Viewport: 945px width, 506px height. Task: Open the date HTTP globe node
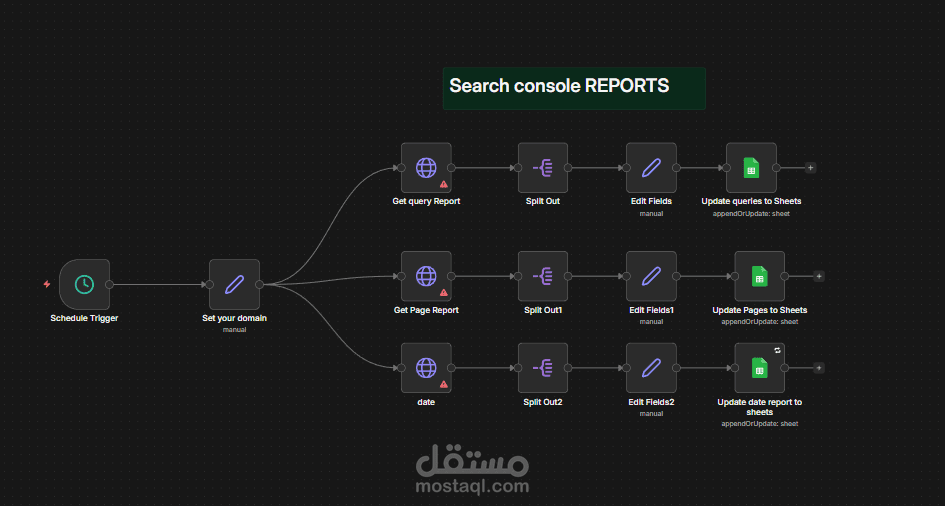(x=426, y=368)
